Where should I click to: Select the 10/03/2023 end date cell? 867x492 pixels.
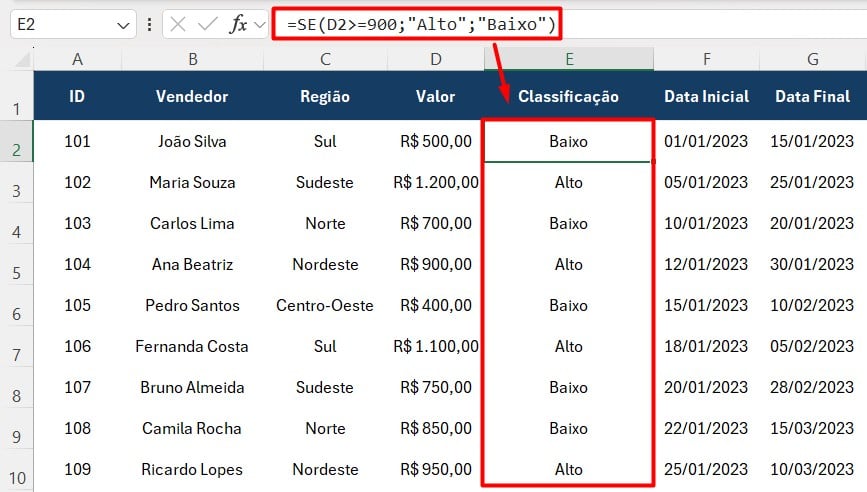[x=813, y=469]
